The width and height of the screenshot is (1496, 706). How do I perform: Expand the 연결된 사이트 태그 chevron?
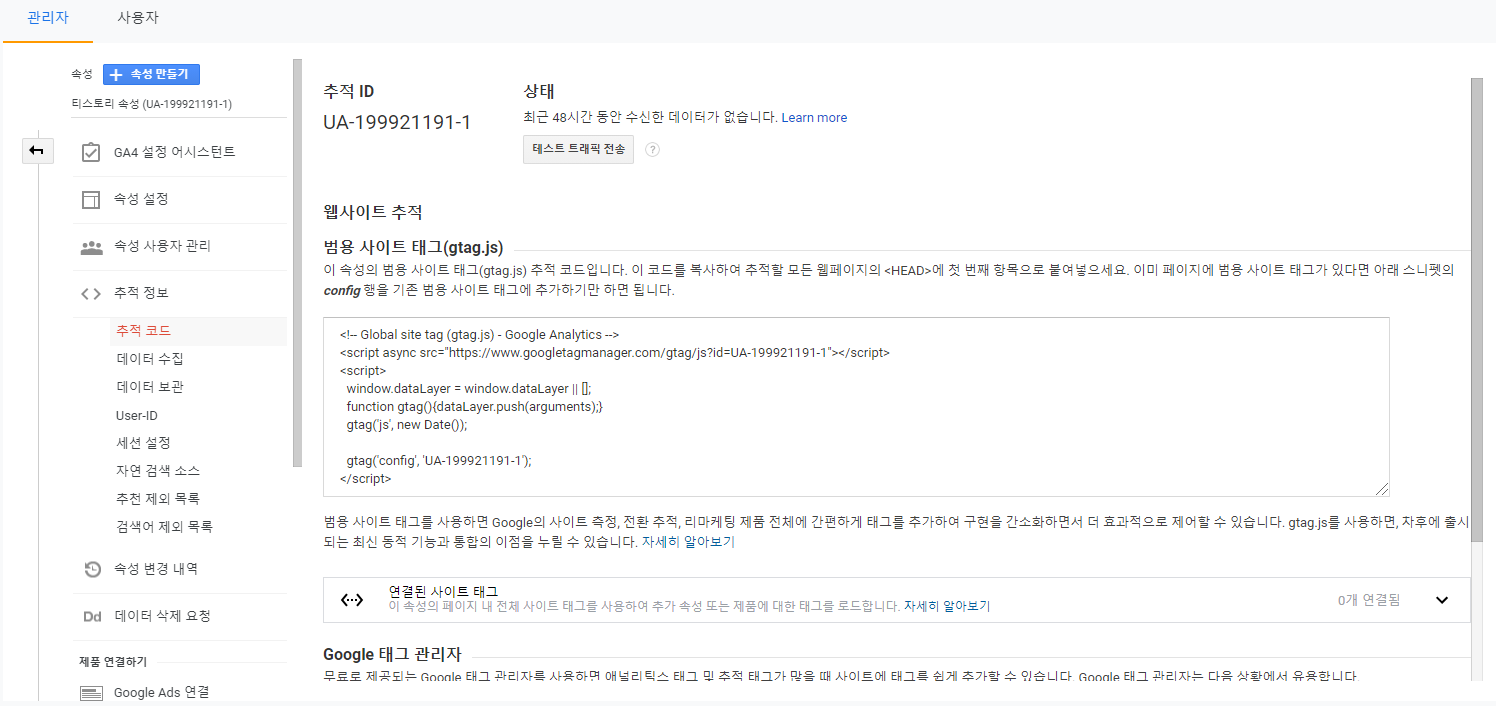[x=1442, y=600]
